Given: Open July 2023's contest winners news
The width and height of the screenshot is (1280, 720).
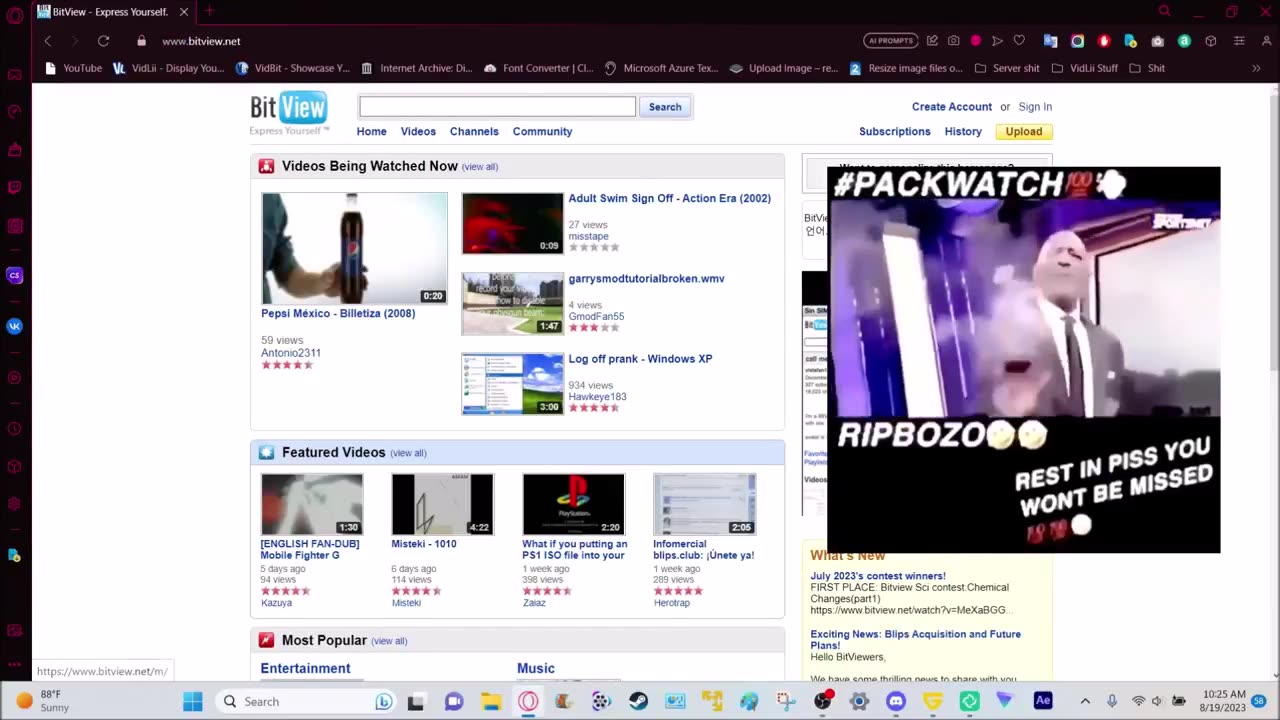Looking at the screenshot, I should pos(878,576).
